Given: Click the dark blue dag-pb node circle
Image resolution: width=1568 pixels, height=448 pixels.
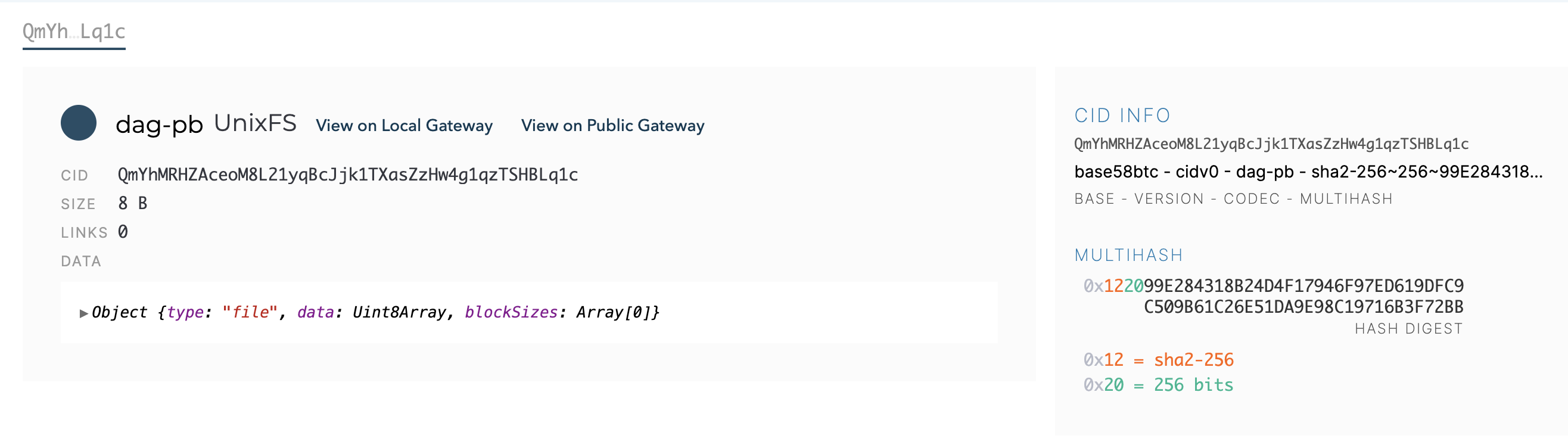Looking at the screenshot, I should click(79, 123).
